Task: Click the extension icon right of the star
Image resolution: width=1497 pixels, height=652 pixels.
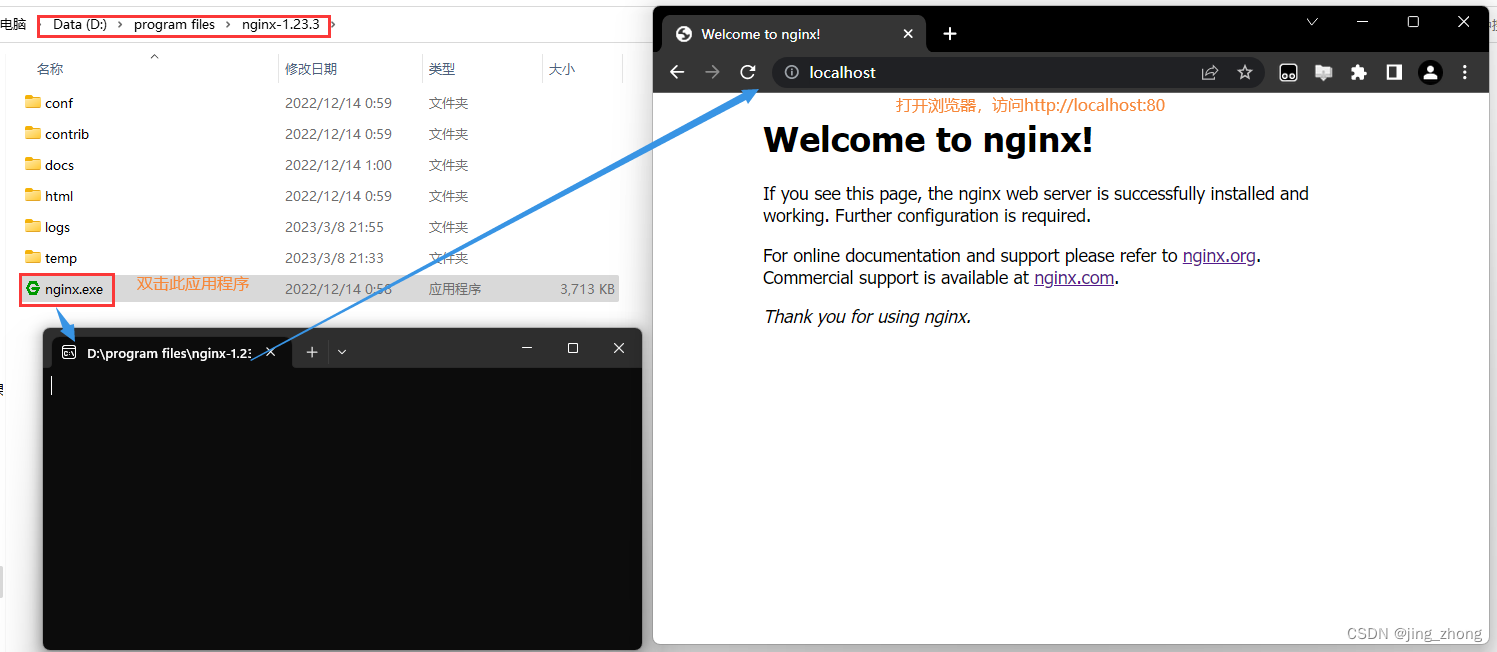Action: 1289,72
